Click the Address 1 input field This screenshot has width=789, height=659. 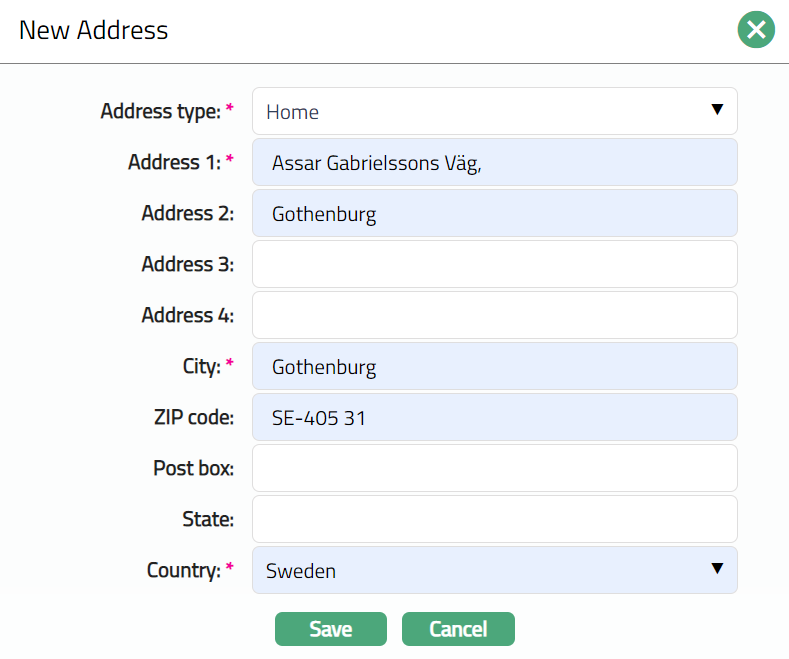(494, 162)
